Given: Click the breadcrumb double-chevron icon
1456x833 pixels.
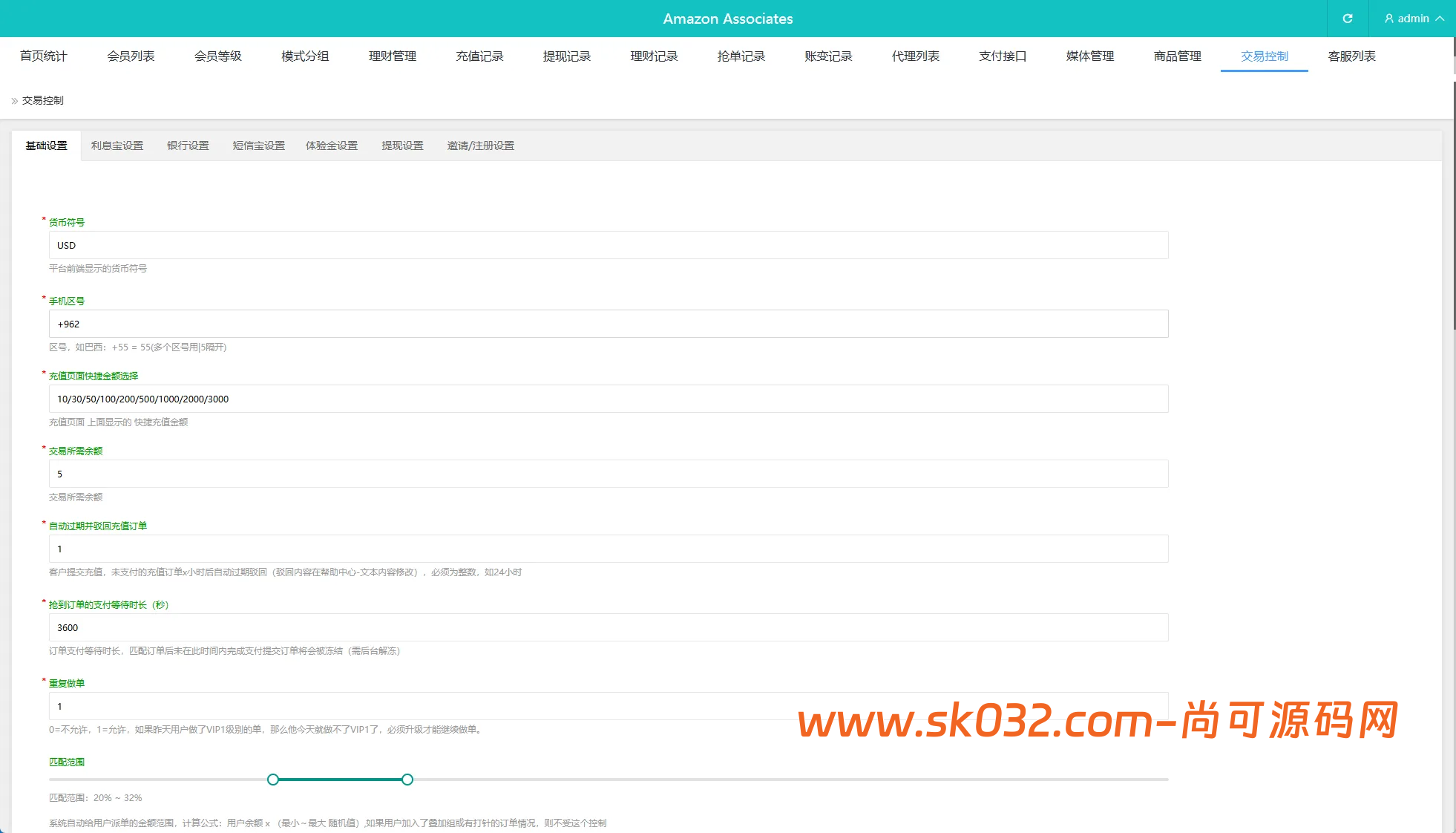Looking at the screenshot, I should click(x=14, y=101).
